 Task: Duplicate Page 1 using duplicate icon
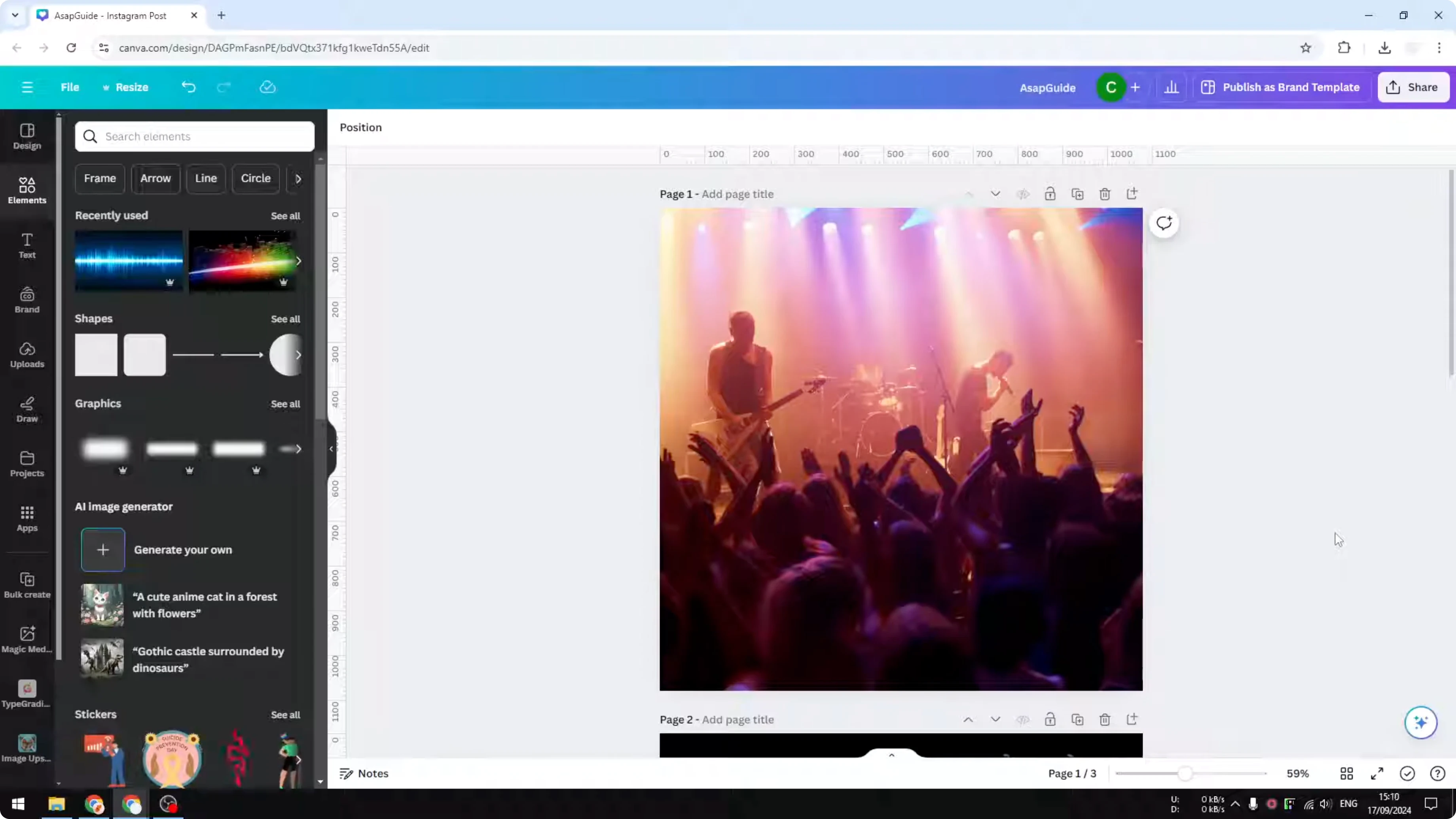pyautogui.click(x=1077, y=194)
